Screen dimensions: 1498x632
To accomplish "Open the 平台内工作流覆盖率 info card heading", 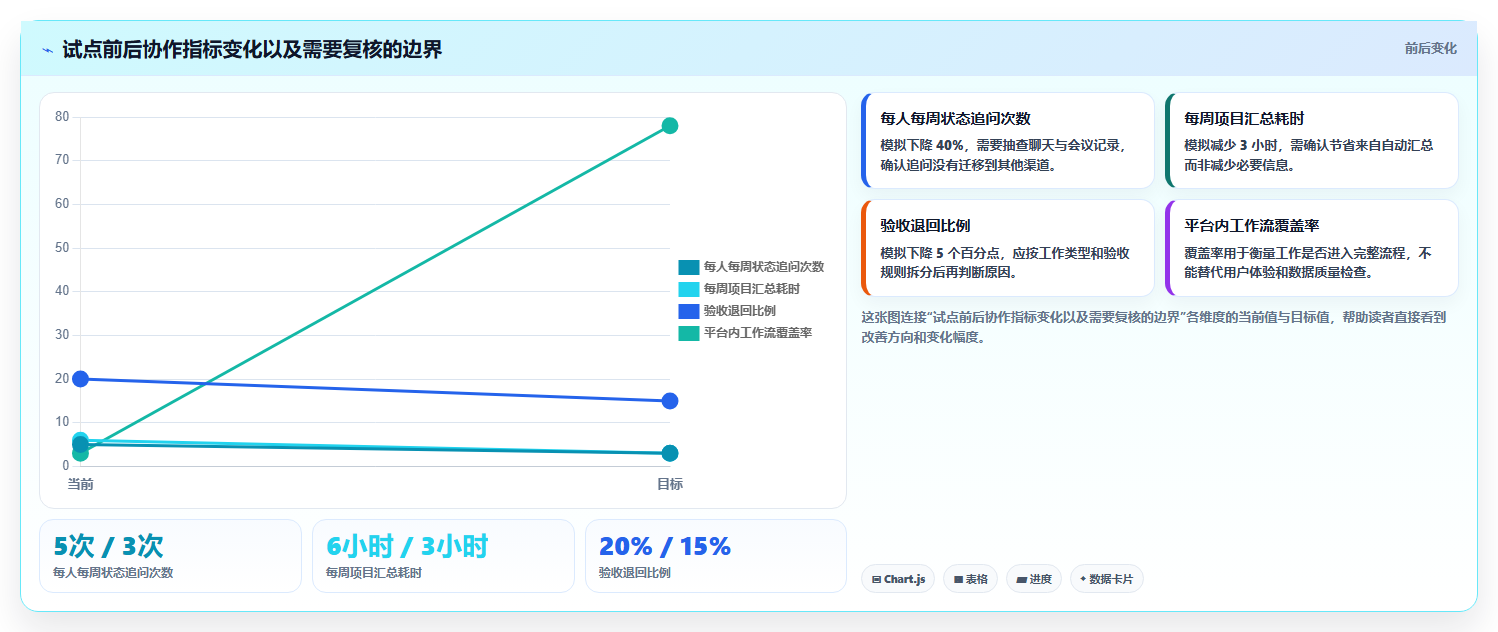I will (x=1251, y=226).
